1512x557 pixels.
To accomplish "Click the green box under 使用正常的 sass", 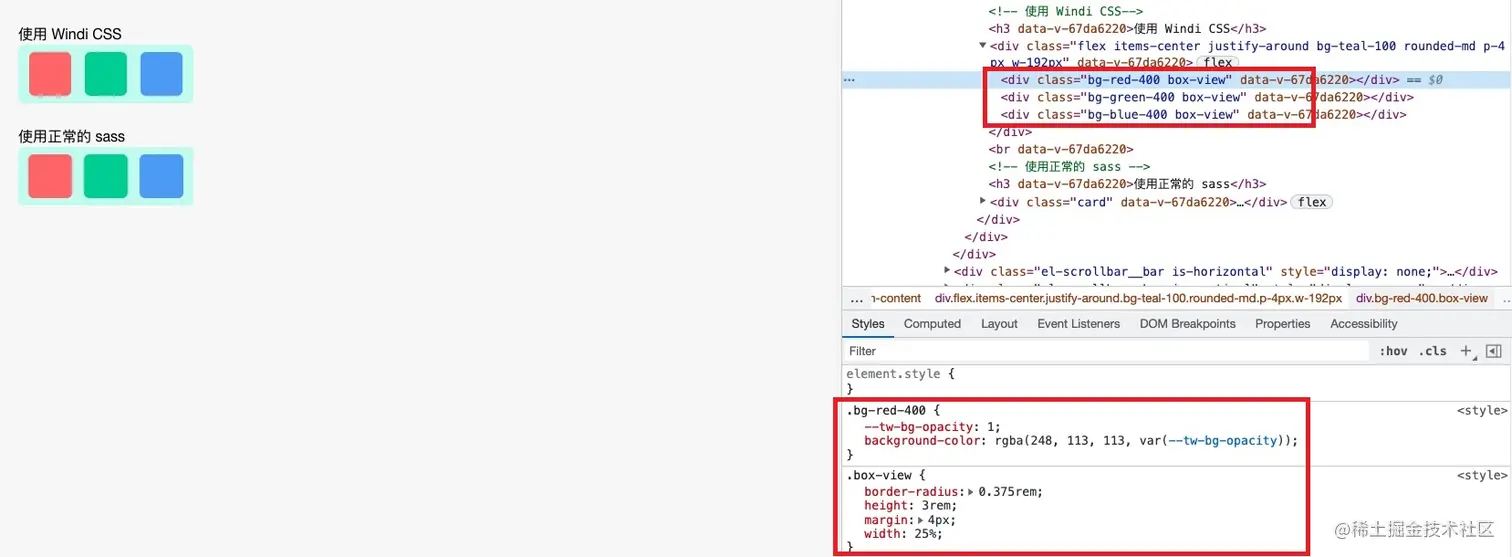I will click(x=105, y=176).
